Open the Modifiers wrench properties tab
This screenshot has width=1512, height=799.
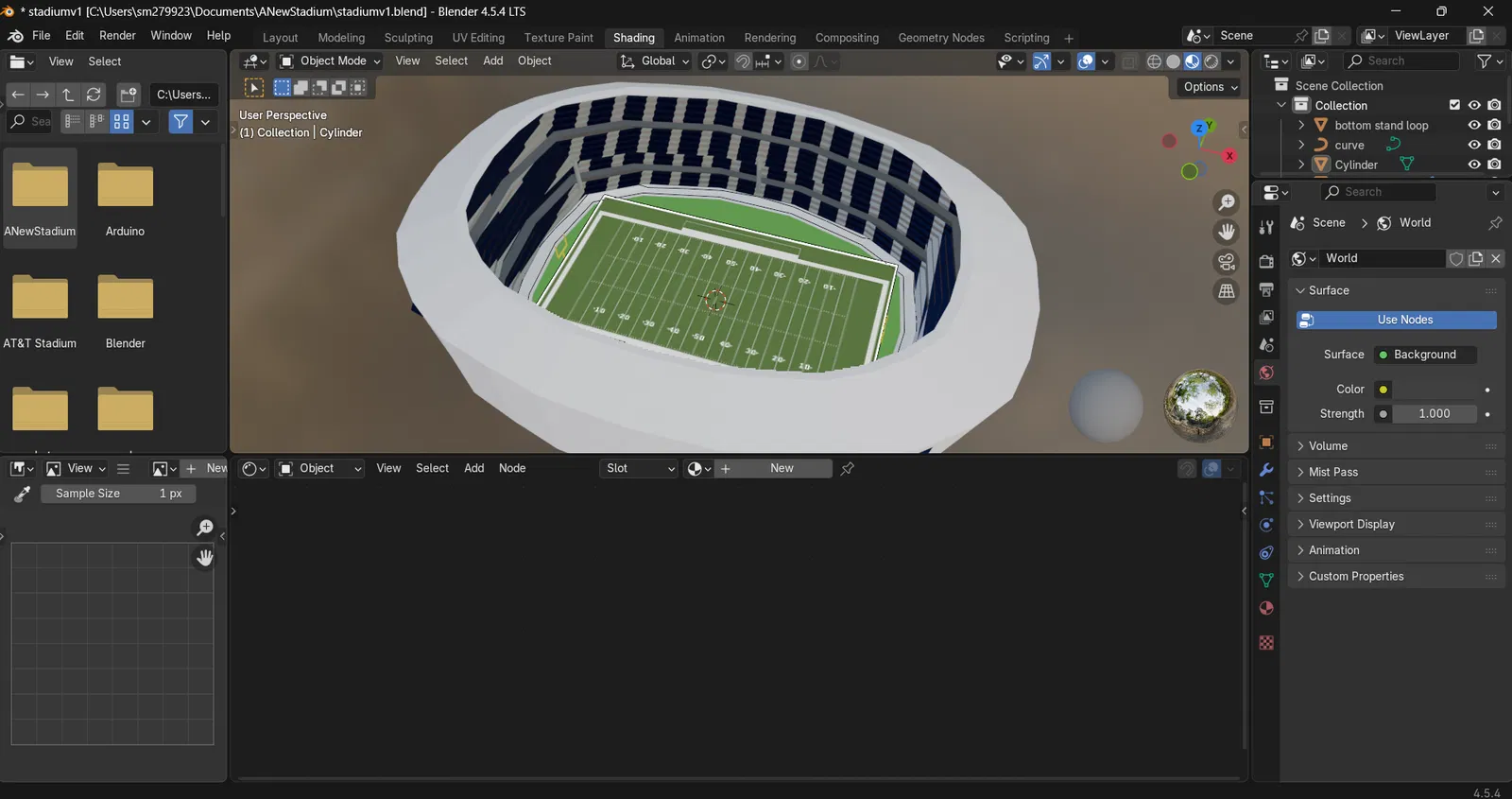[1266, 470]
